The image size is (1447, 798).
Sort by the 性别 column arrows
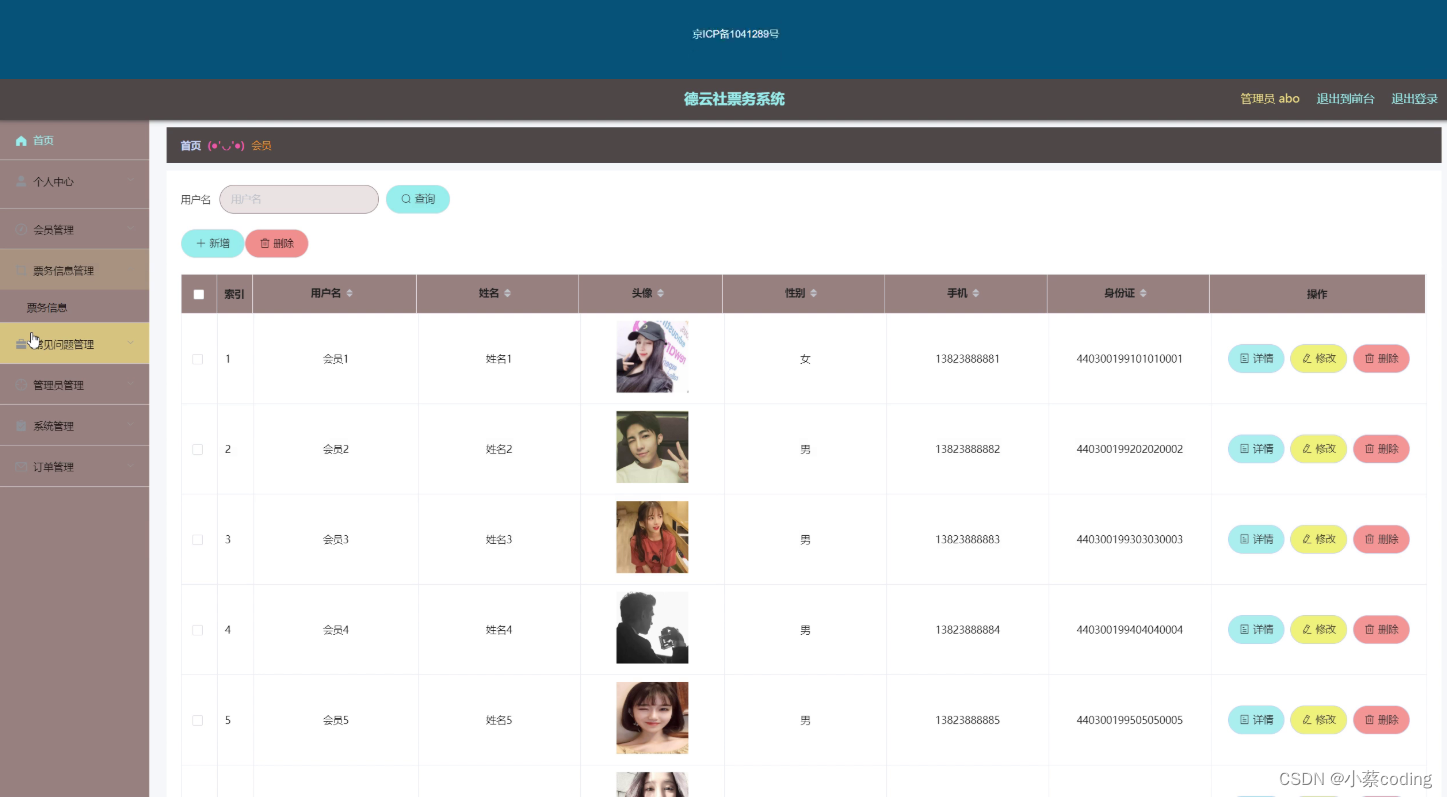(x=813, y=293)
